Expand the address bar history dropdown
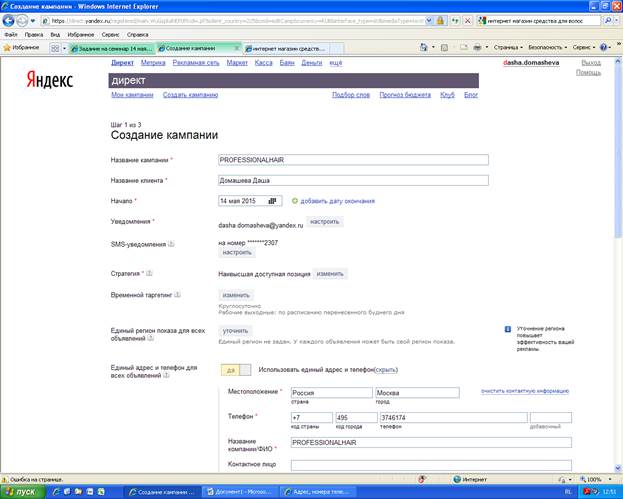 point(429,20)
